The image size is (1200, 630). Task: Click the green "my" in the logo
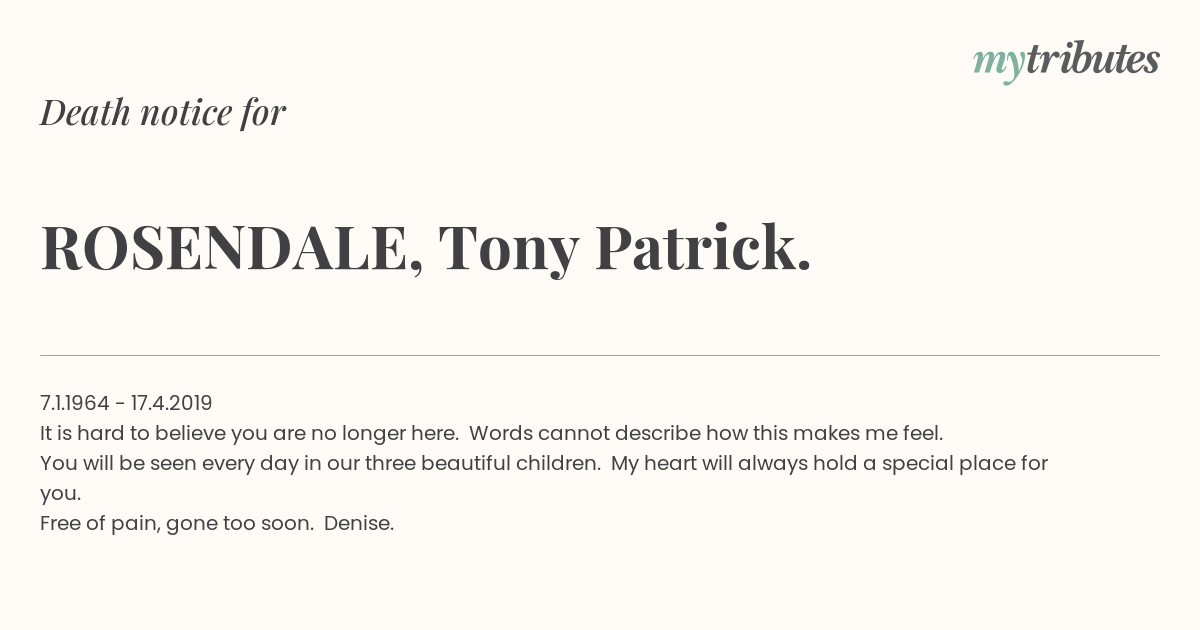[x=998, y=62]
